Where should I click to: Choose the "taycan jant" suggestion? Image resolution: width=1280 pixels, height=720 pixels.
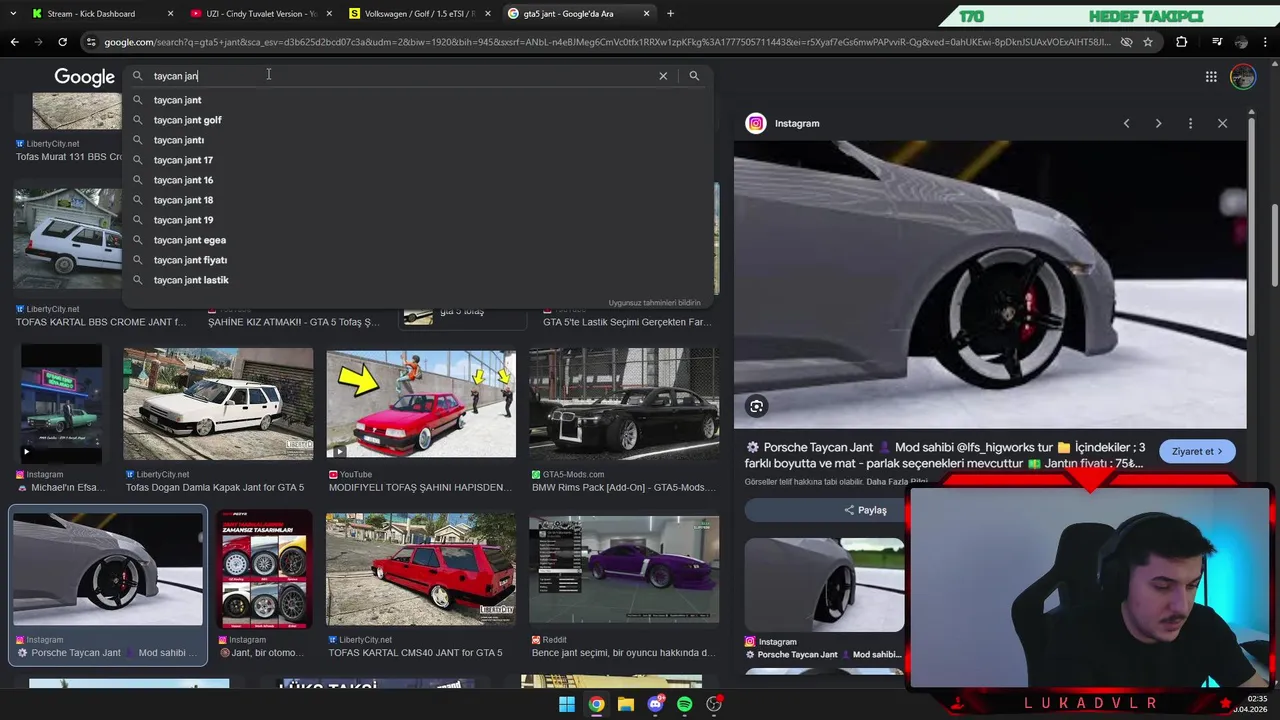click(418, 100)
